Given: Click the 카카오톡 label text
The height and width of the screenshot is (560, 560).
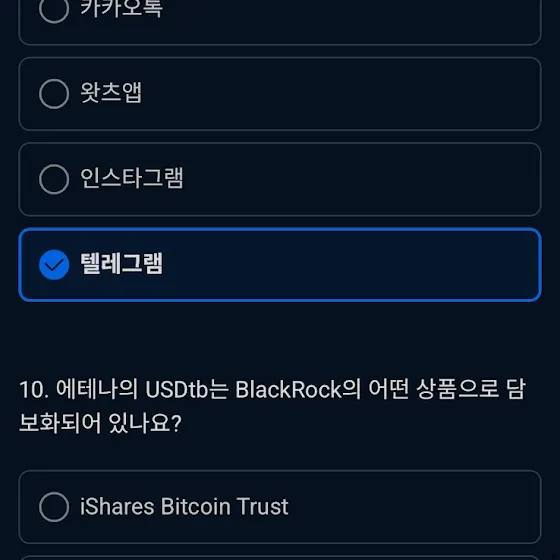Looking at the screenshot, I should pos(121,9).
